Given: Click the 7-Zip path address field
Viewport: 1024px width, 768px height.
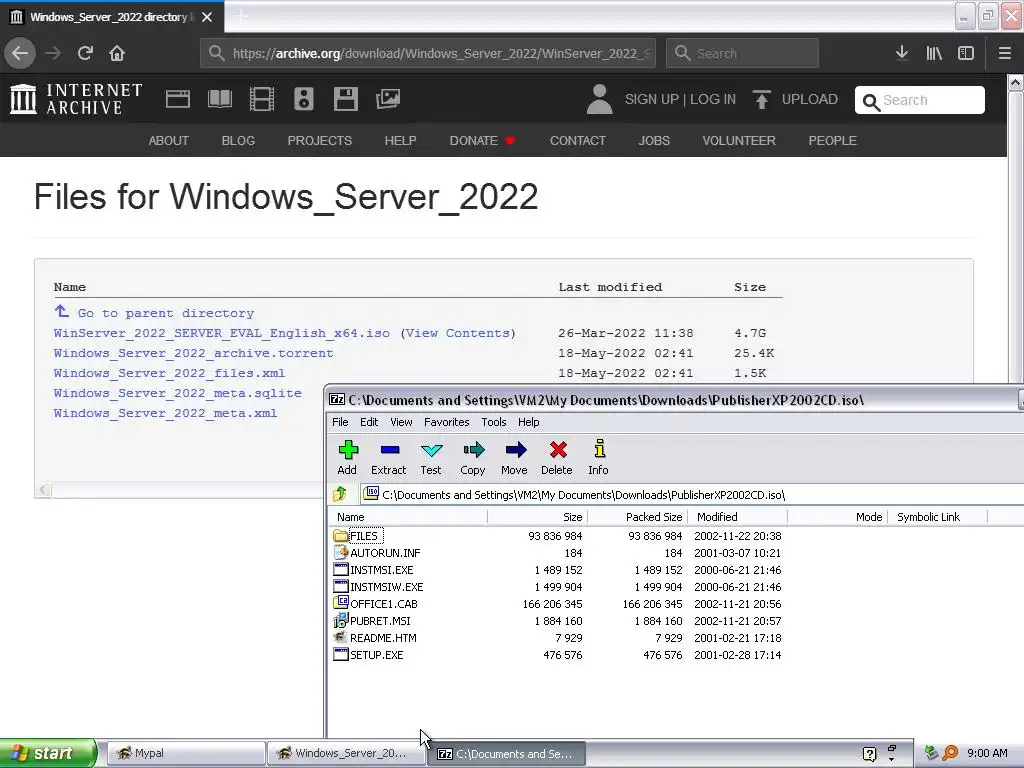Looking at the screenshot, I should click(692, 494).
